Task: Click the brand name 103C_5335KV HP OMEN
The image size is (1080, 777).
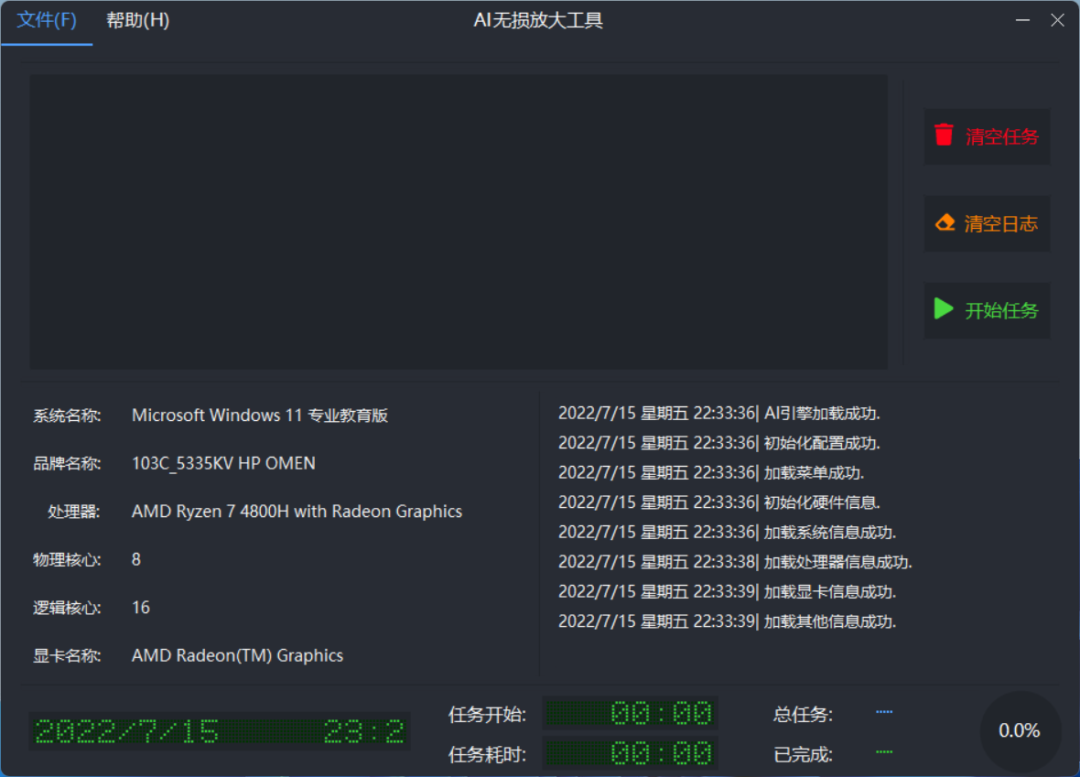Action: [223, 463]
